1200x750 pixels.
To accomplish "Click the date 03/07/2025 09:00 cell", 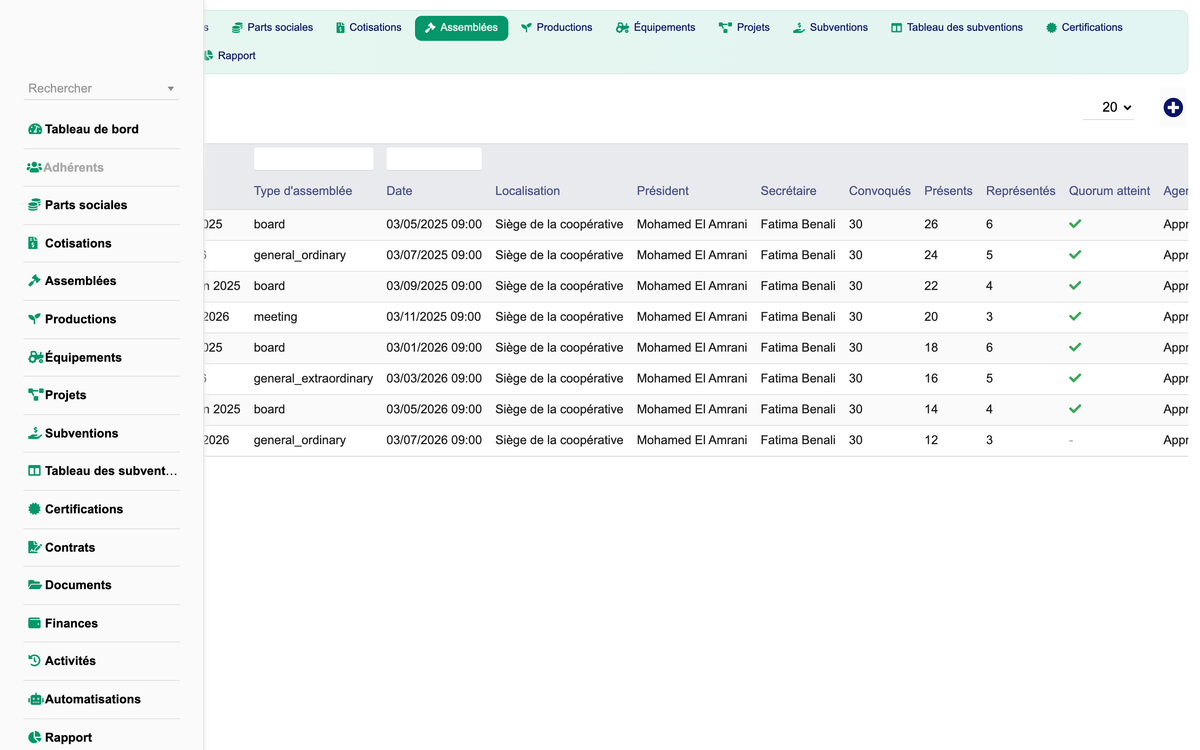I will (434, 255).
